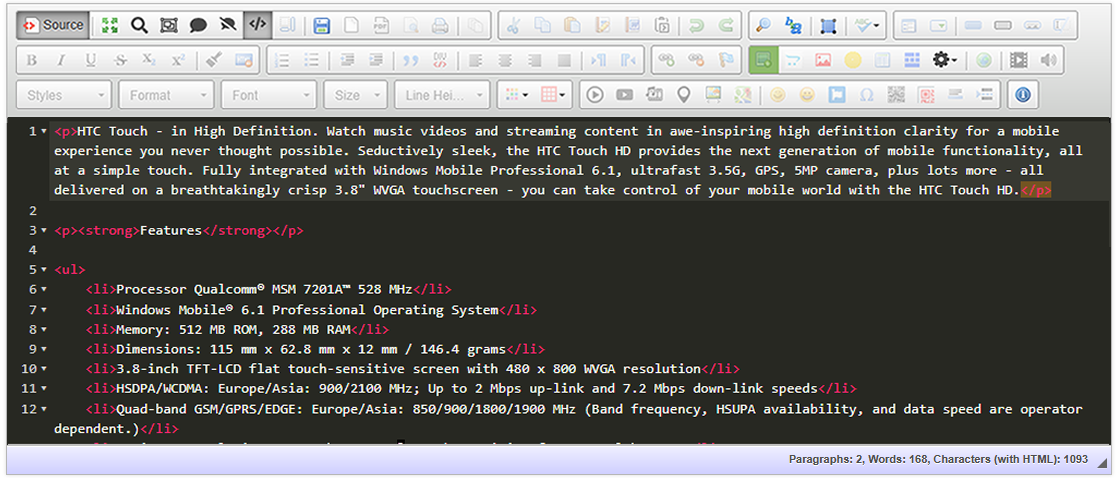
Task: Click the "Windows Mobile® 6.1 Professional" line
Action: pyautogui.click(x=311, y=310)
